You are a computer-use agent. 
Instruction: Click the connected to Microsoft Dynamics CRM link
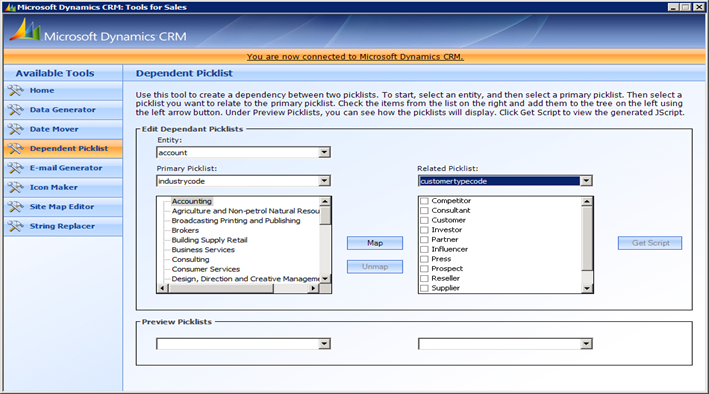point(355,57)
